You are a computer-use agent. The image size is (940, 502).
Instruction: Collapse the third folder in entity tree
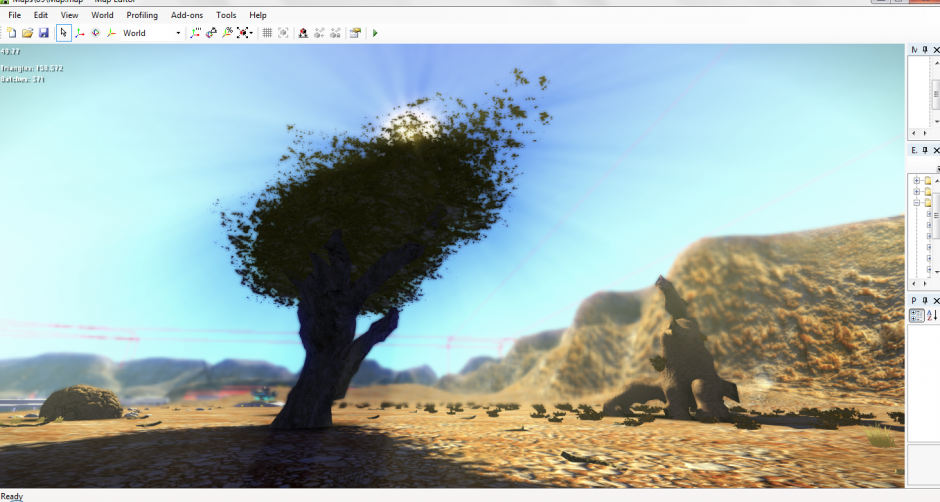(x=916, y=202)
